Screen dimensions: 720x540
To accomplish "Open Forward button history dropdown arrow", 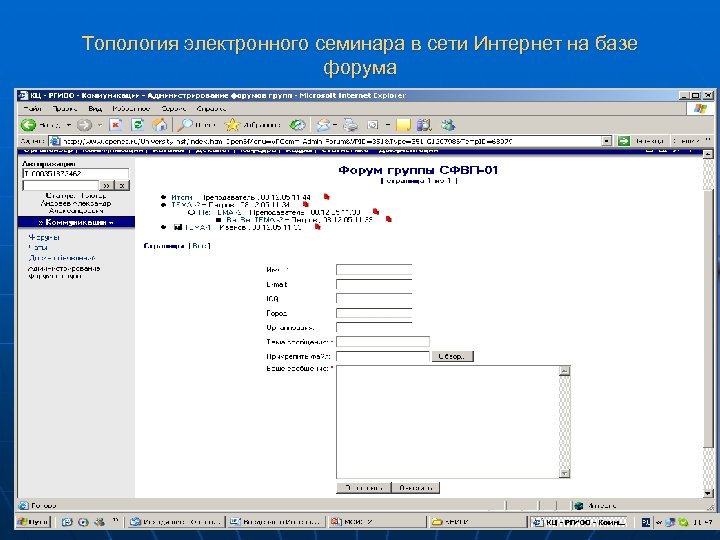I will point(99,125).
